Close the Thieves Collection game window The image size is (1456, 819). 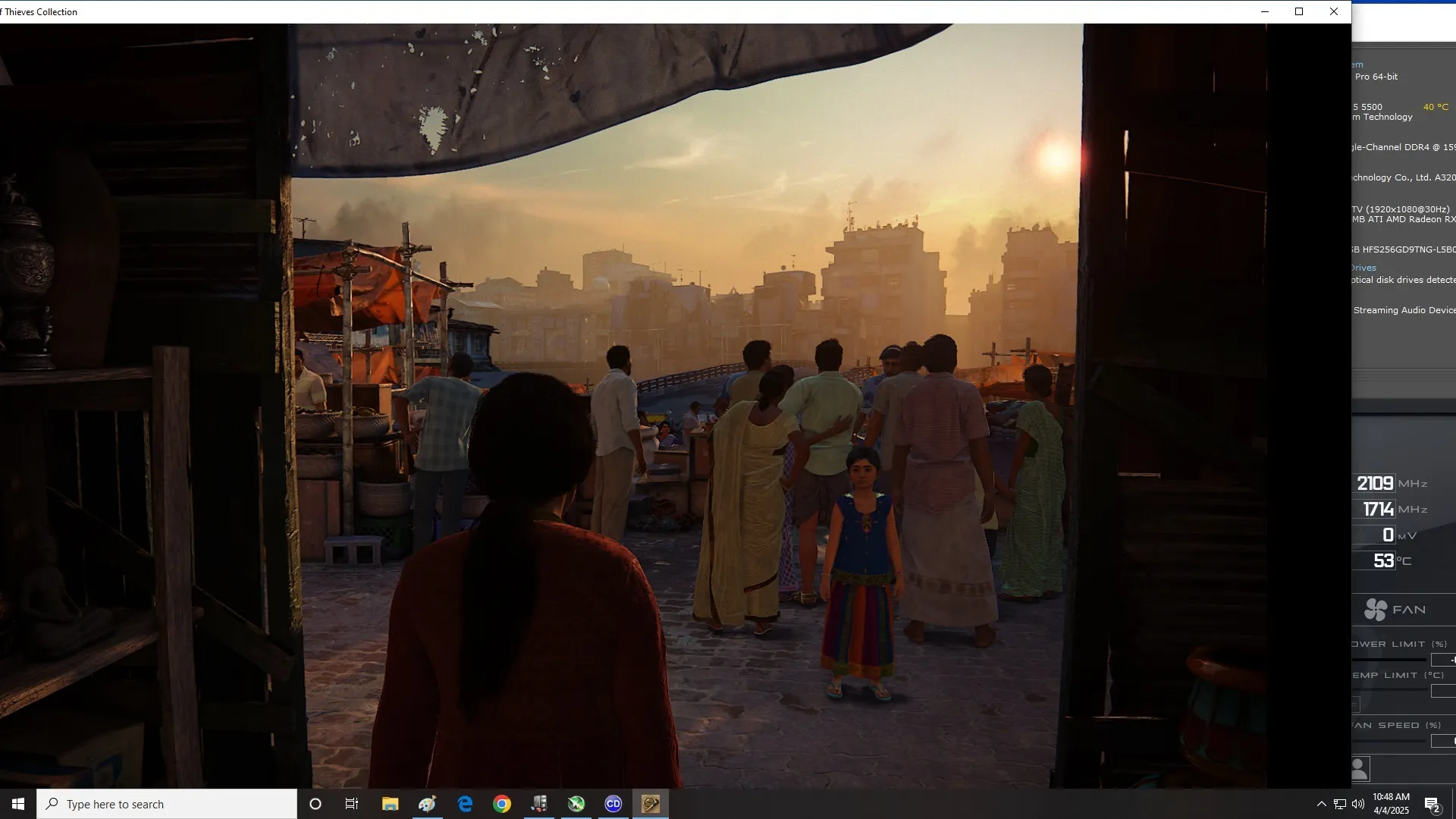click(x=1334, y=11)
